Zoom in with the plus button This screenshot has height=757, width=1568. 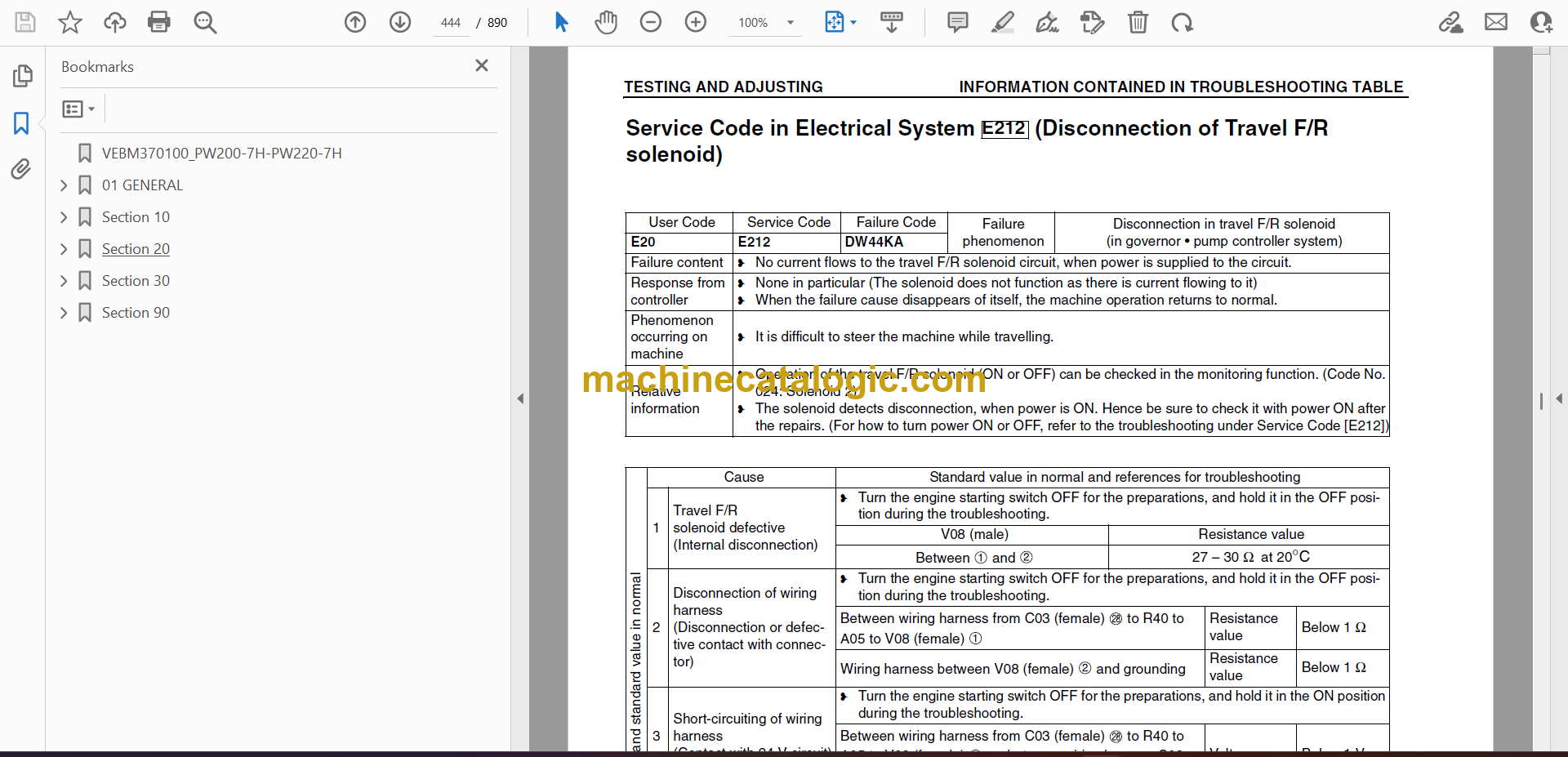[696, 22]
